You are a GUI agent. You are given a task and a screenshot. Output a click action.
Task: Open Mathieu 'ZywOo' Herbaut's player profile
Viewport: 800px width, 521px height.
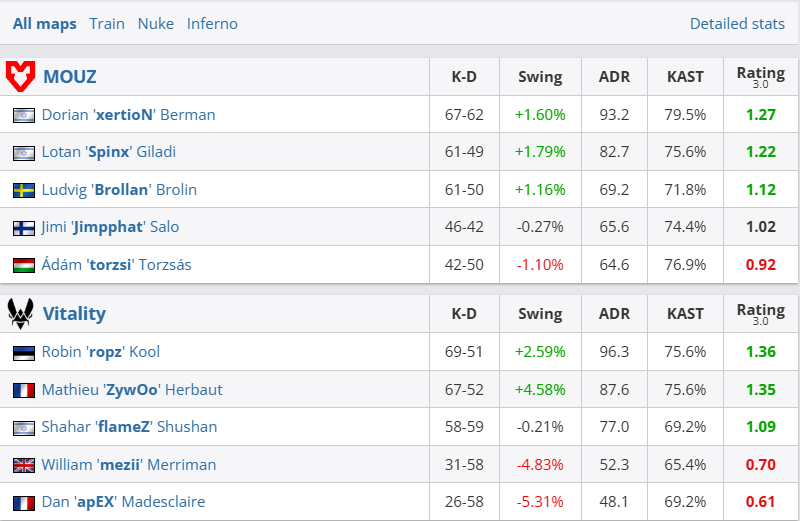[132, 390]
